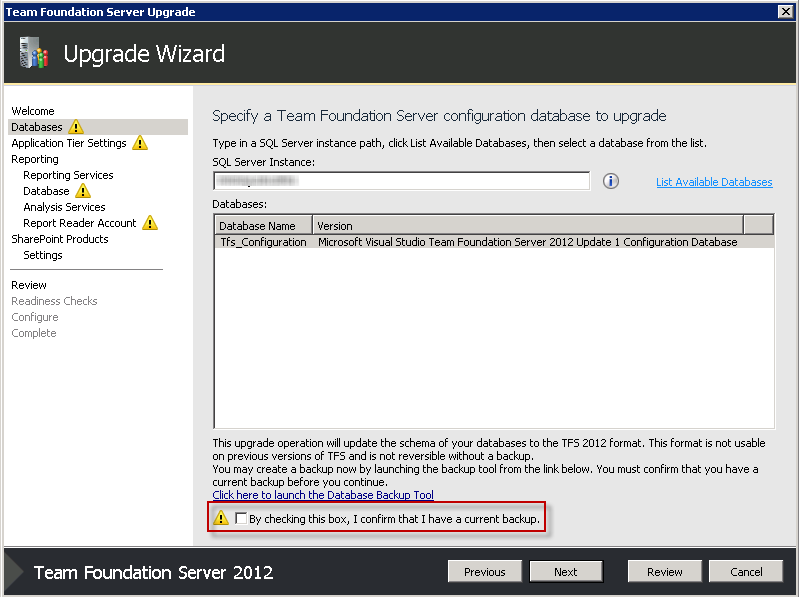Viewport: 799px width, 597px height.
Task: Click warning icon beside Report Reader Account
Action: click(150, 223)
